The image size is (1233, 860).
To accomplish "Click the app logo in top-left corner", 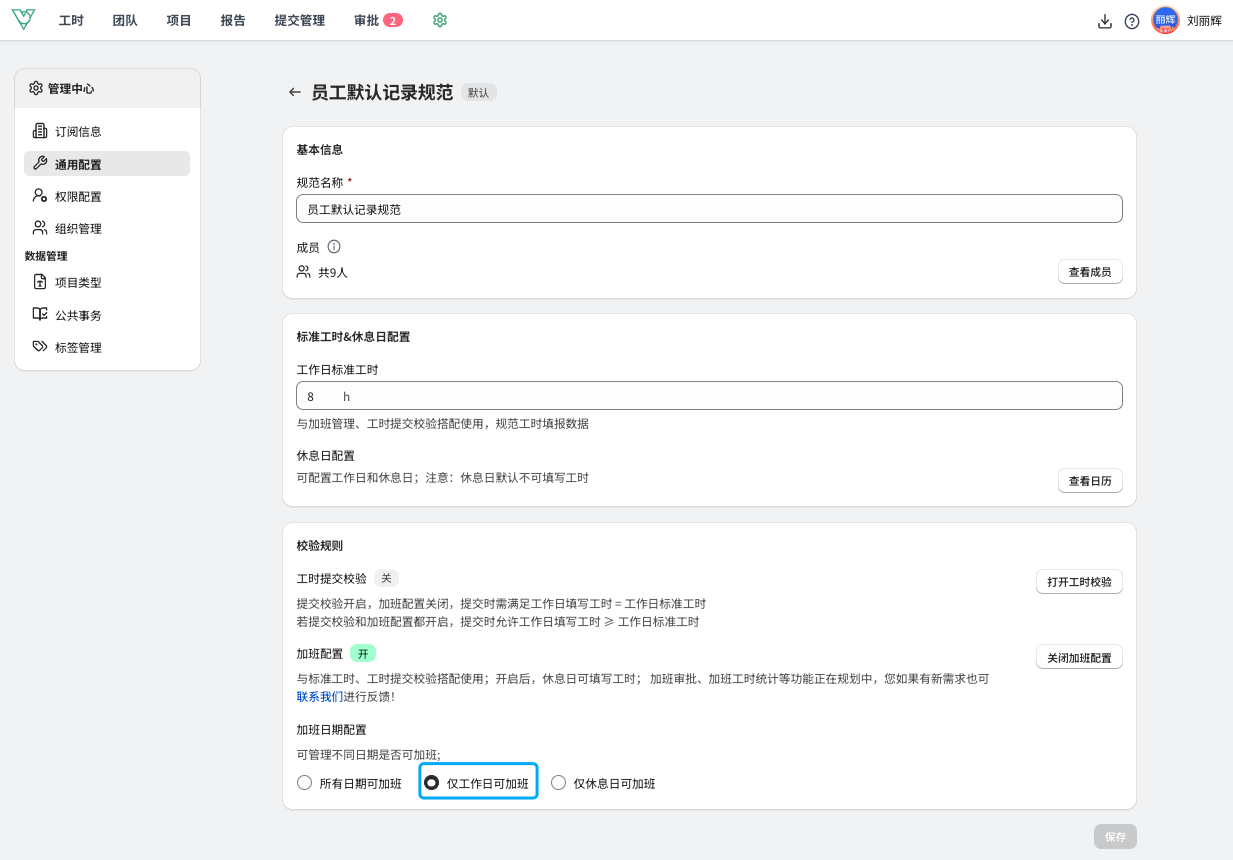I will (x=23, y=20).
